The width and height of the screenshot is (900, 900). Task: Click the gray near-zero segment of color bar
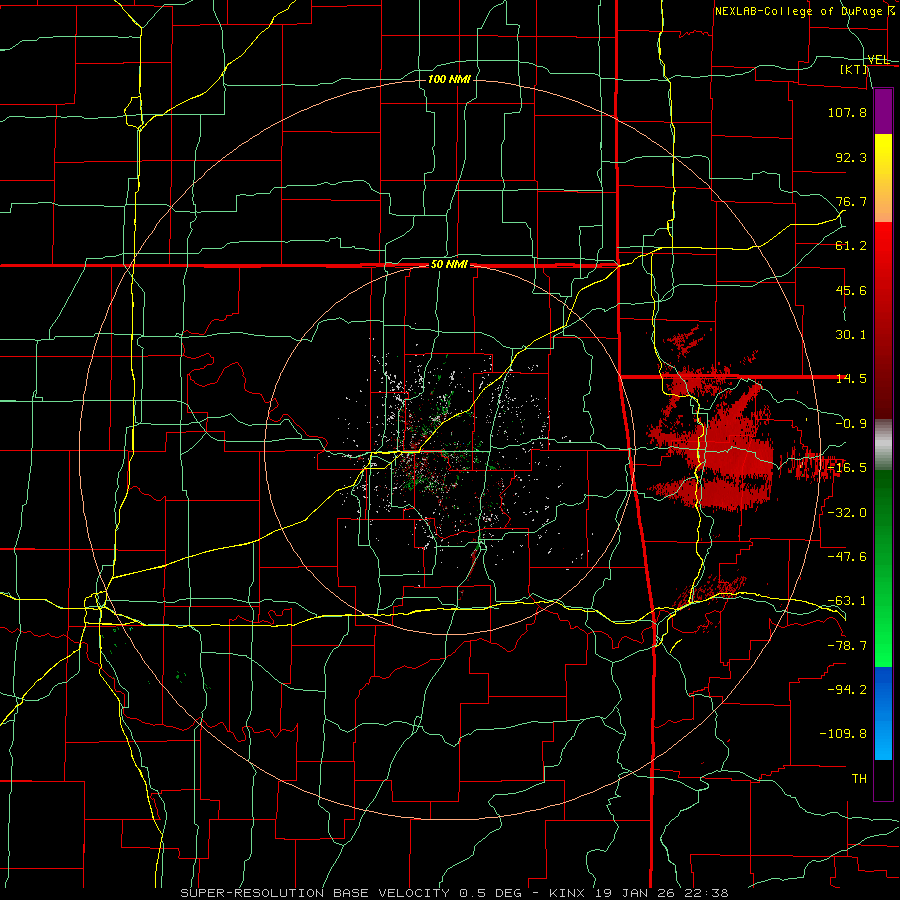pos(883,442)
